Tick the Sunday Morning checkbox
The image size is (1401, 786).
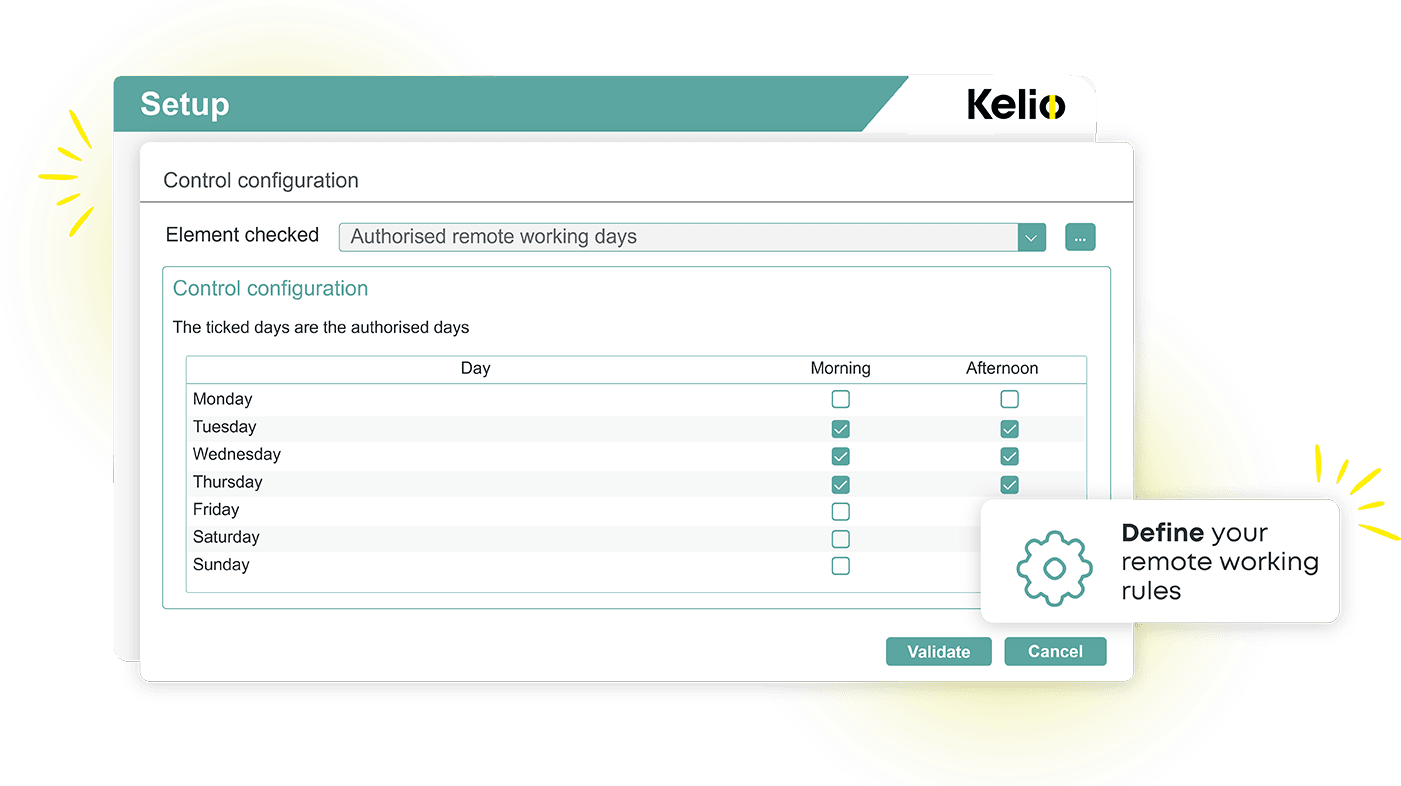coord(841,566)
